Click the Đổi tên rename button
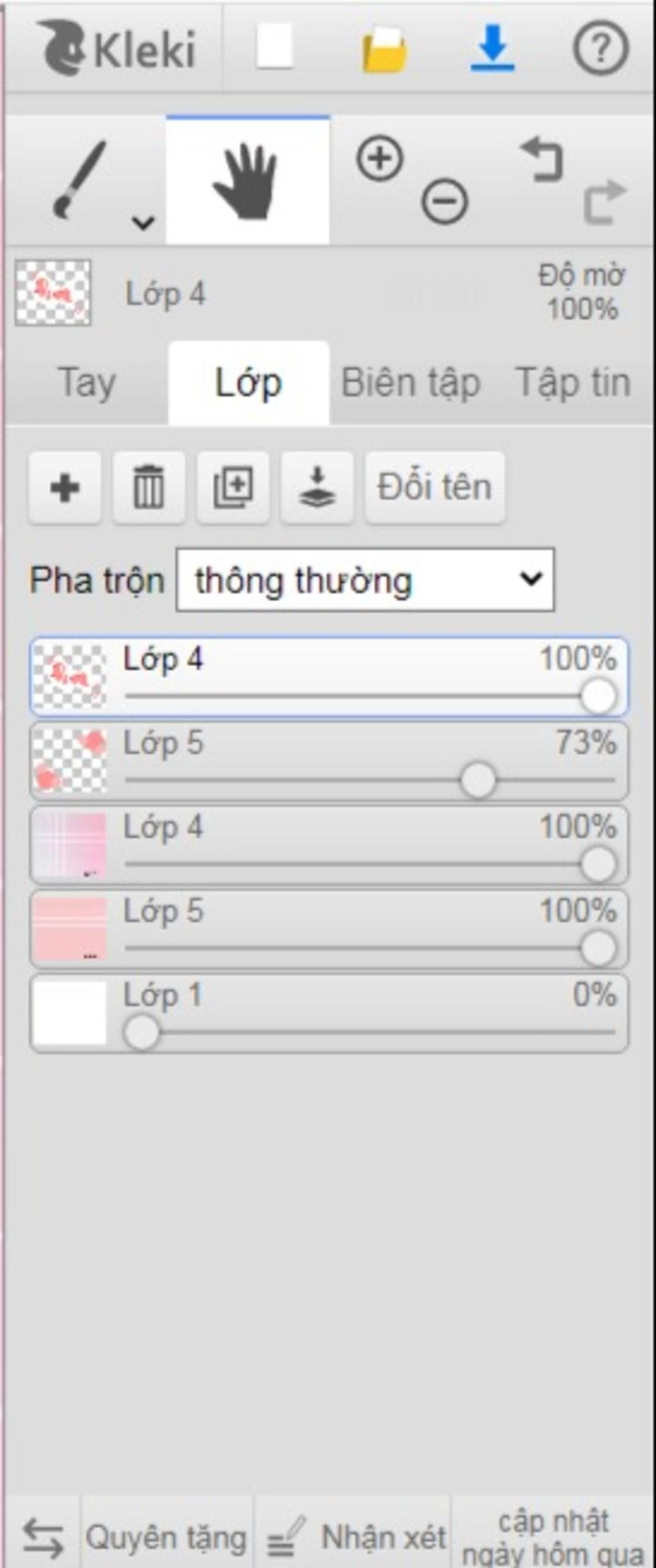 [x=434, y=488]
